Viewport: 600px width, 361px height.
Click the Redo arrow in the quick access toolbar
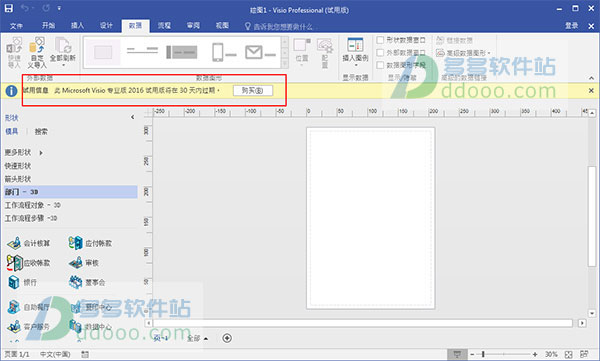(x=46, y=8)
